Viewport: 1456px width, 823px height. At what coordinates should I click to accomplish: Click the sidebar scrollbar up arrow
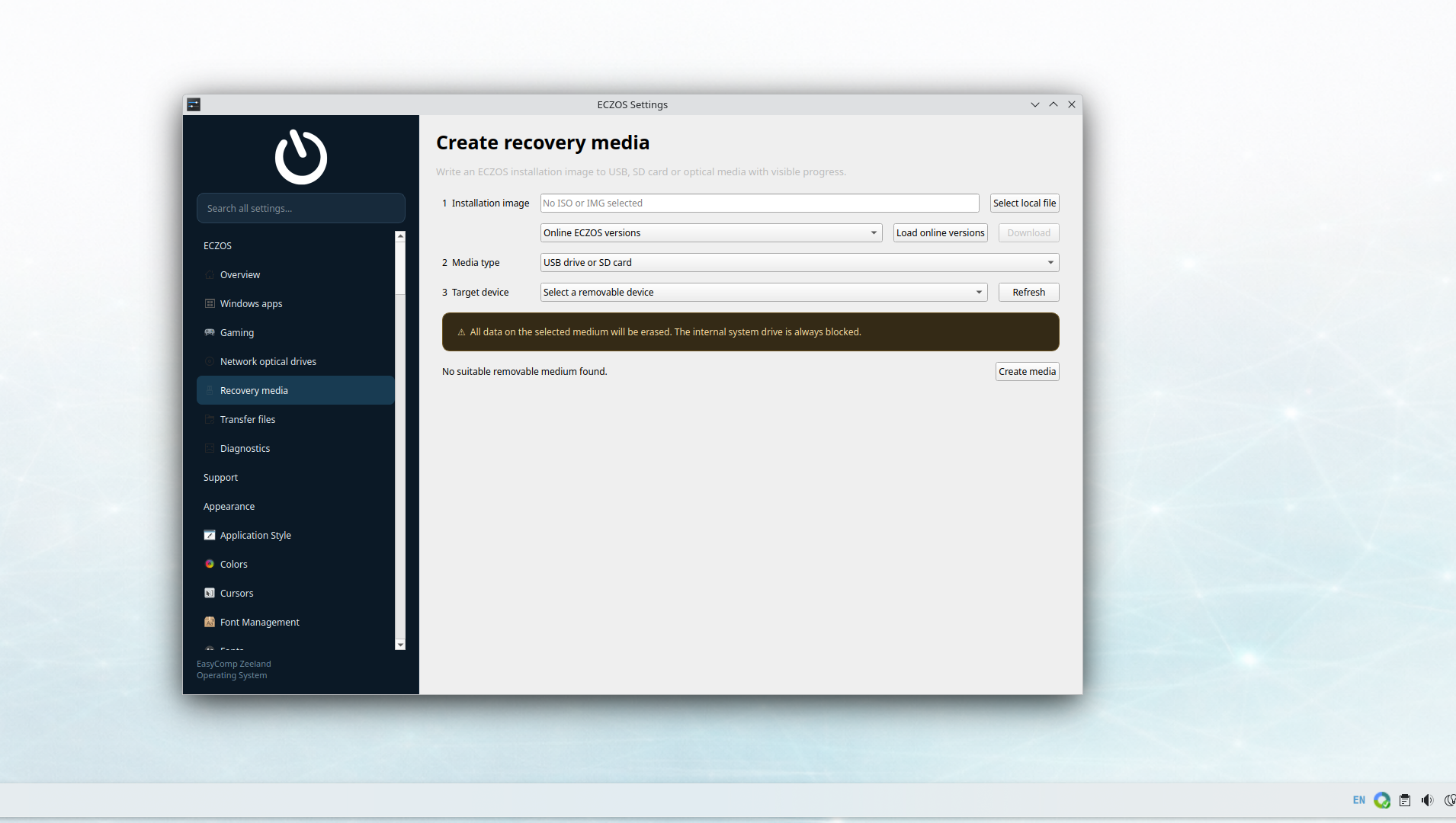tap(400, 236)
